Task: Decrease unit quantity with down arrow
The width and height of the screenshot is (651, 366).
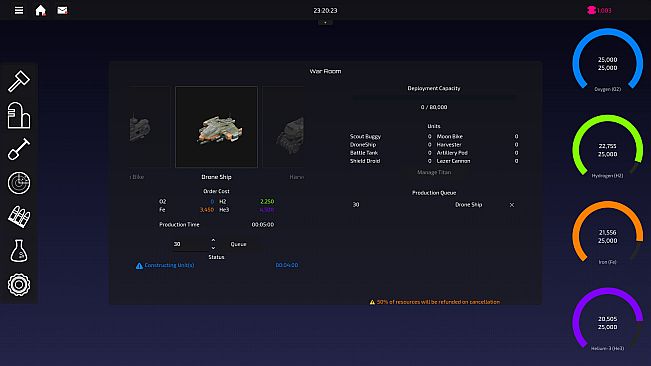Action: (213, 248)
